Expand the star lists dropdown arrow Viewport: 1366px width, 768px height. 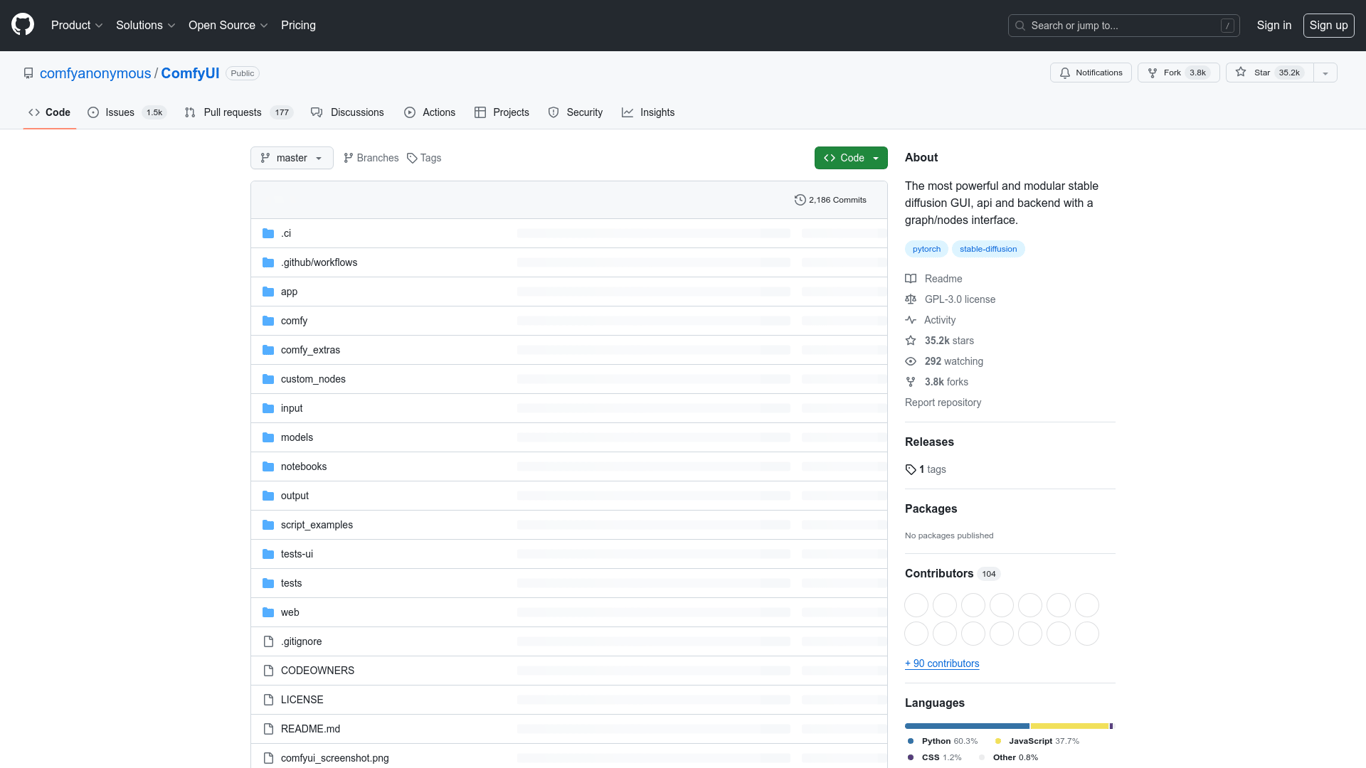(x=1325, y=73)
